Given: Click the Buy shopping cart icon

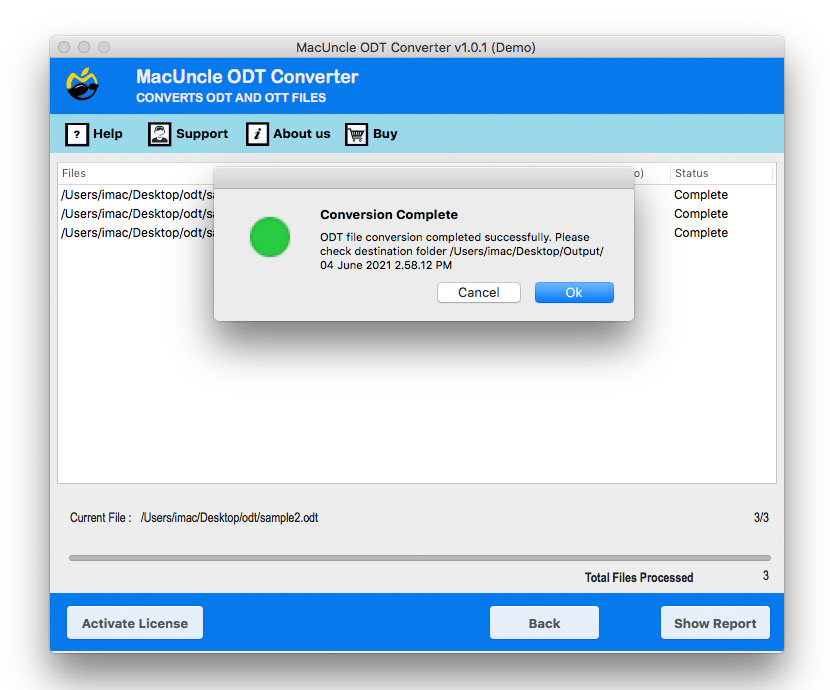Looking at the screenshot, I should (355, 134).
